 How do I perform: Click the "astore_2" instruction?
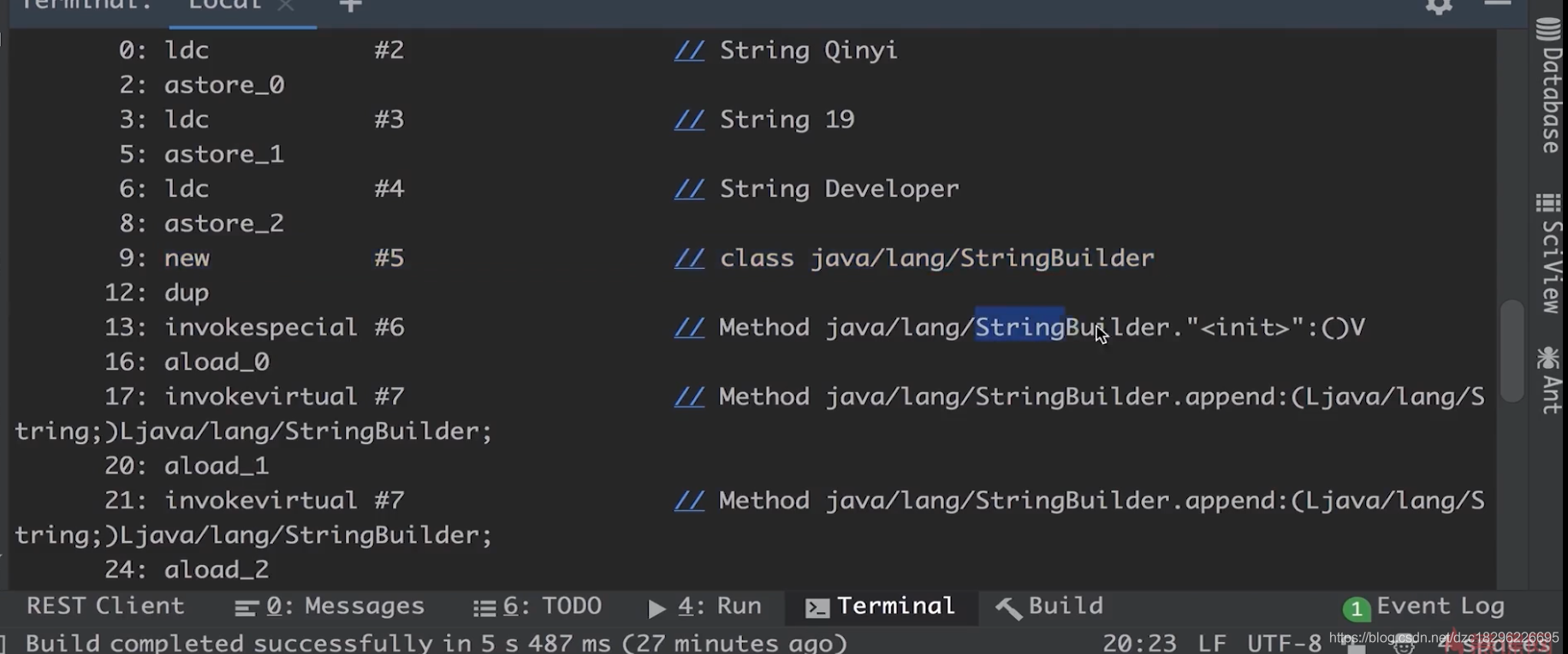(x=224, y=224)
